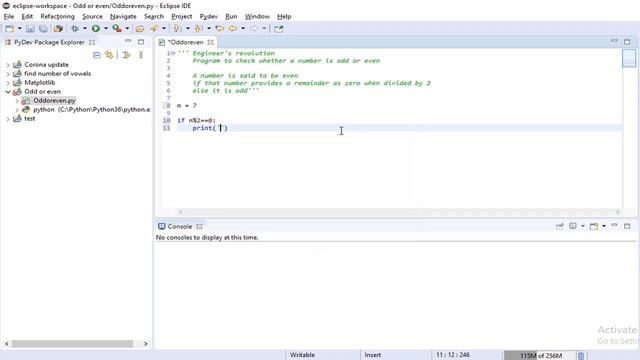Open the File menu
640x360 pixels.
(9, 16)
